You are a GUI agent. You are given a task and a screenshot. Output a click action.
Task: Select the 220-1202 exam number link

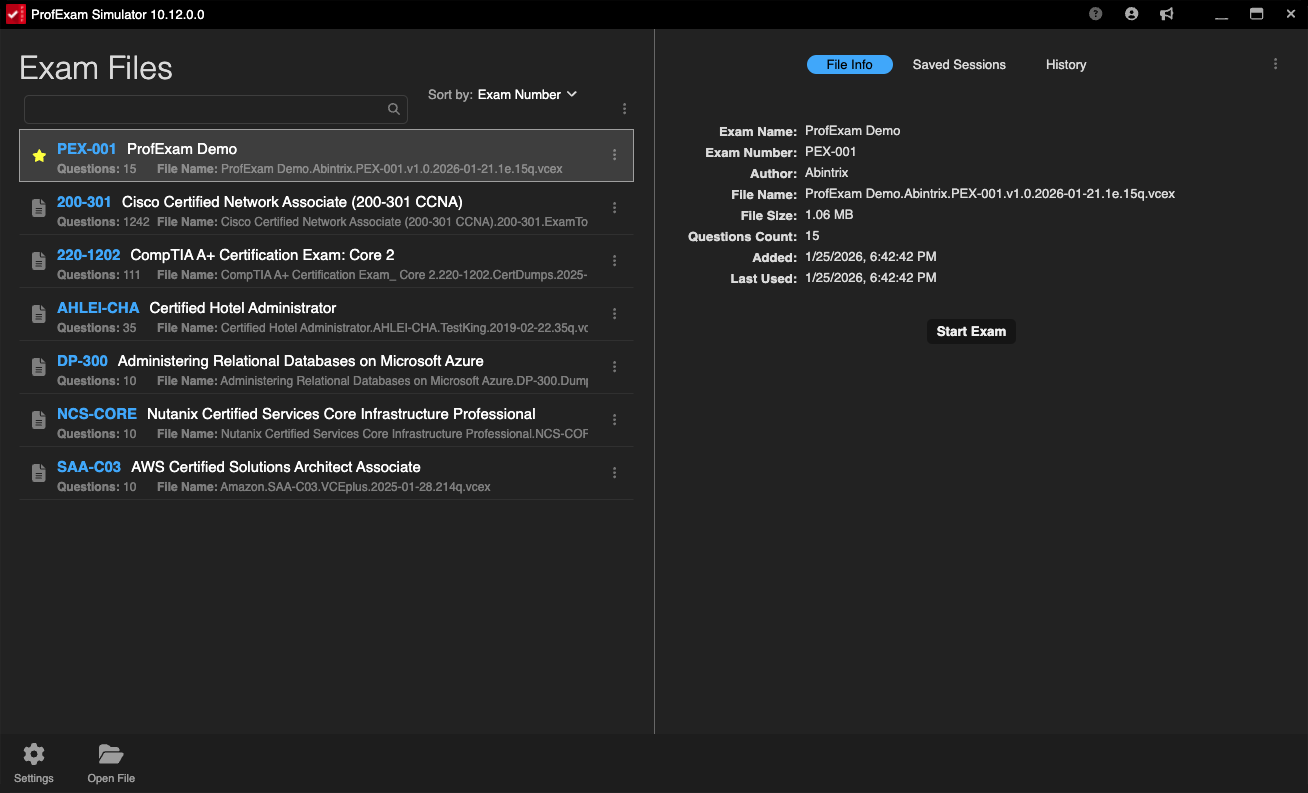coord(89,255)
